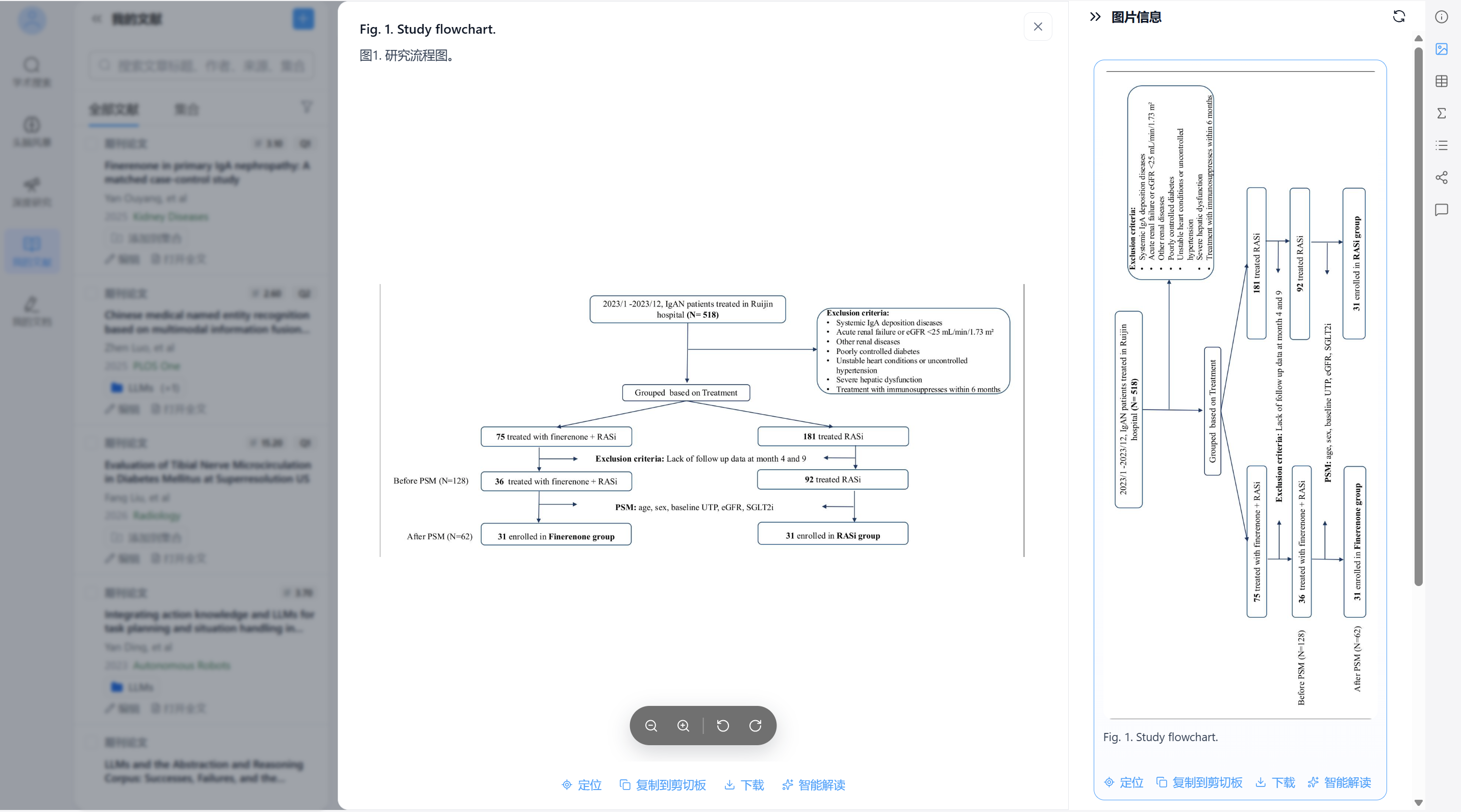Screen dimensions: 1461x812
Task: Zoom out the flowchart image
Action: click(651, 725)
